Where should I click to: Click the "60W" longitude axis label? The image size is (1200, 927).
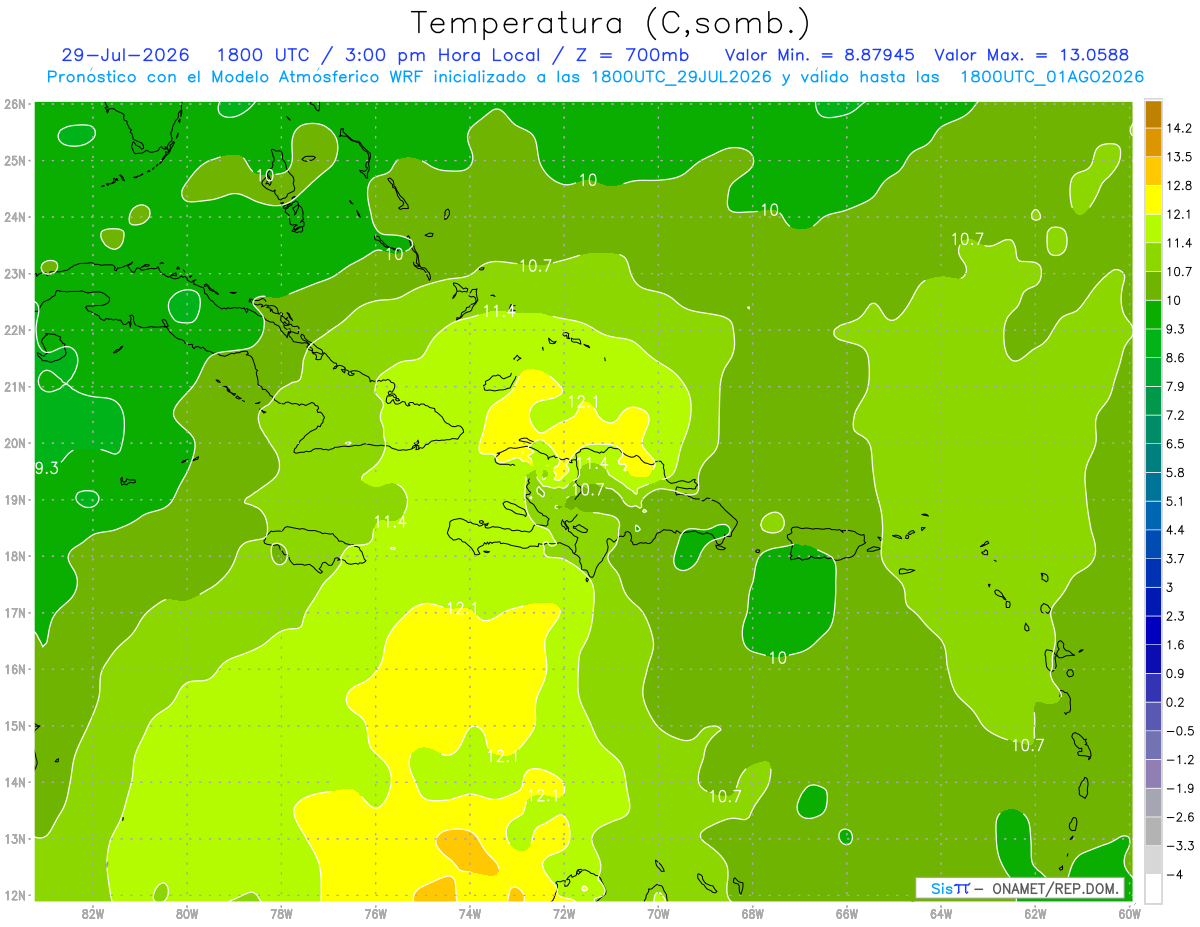coord(1130,913)
